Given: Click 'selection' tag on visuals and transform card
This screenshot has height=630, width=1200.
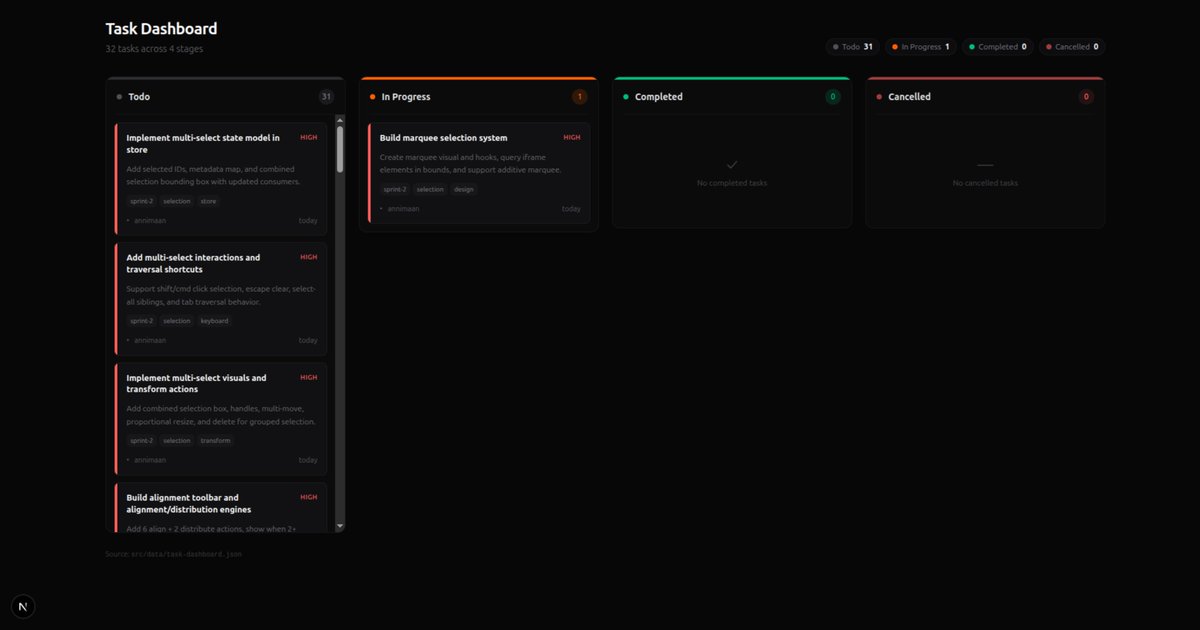Looking at the screenshot, I should [177, 440].
